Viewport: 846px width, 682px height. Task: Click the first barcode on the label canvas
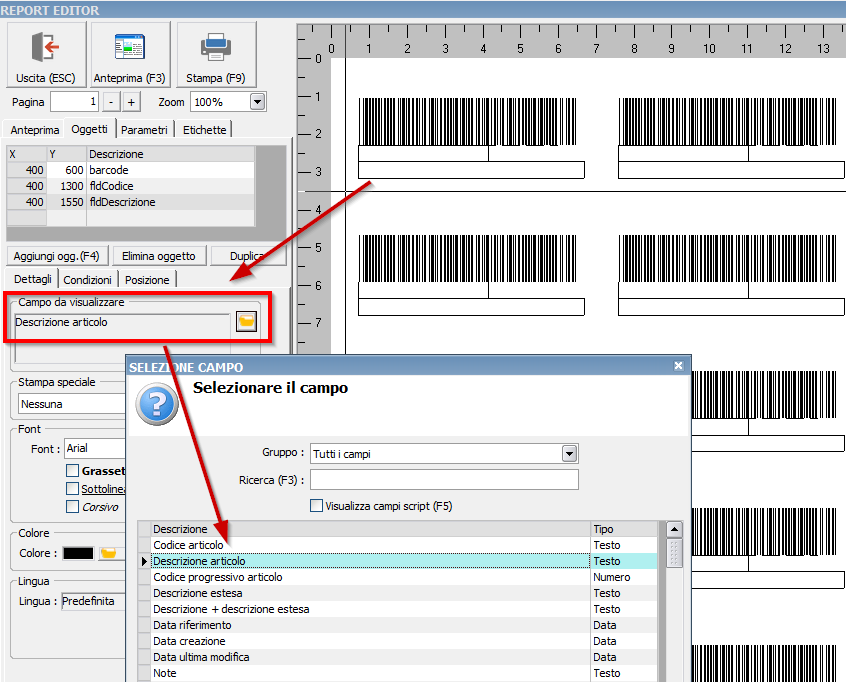467,121
